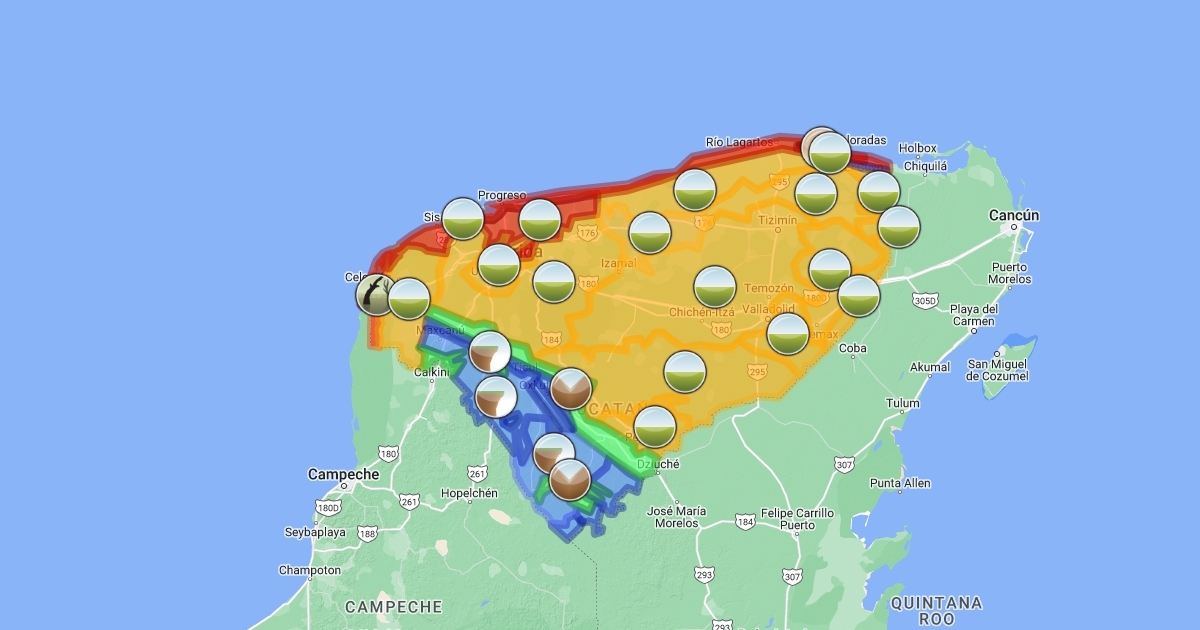Select the brown hill marker nearest Maxcanú
The height and width of the screenshot is (630, 1200).
click(490, 353)
